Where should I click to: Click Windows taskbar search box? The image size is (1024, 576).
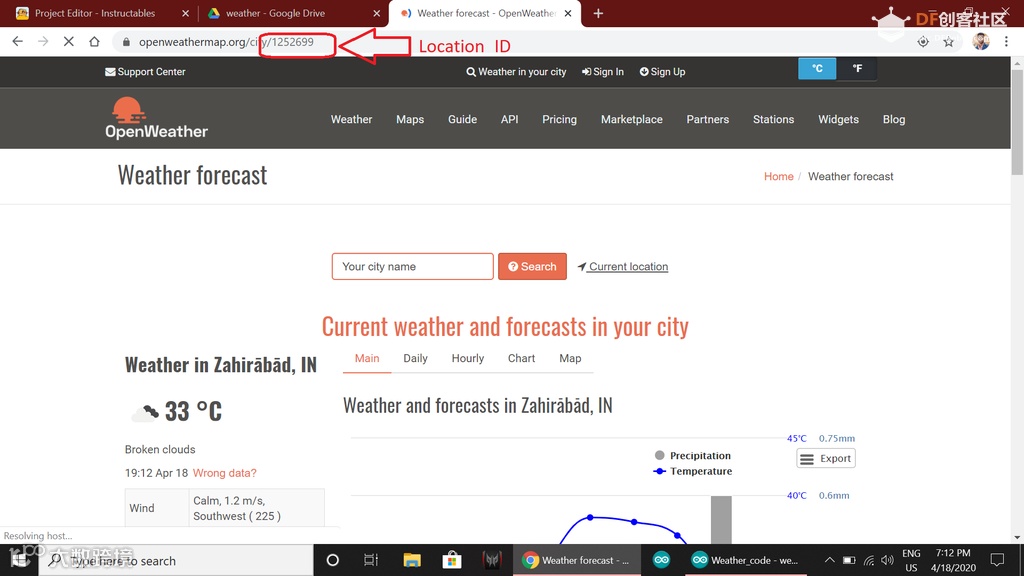point(176,560)
